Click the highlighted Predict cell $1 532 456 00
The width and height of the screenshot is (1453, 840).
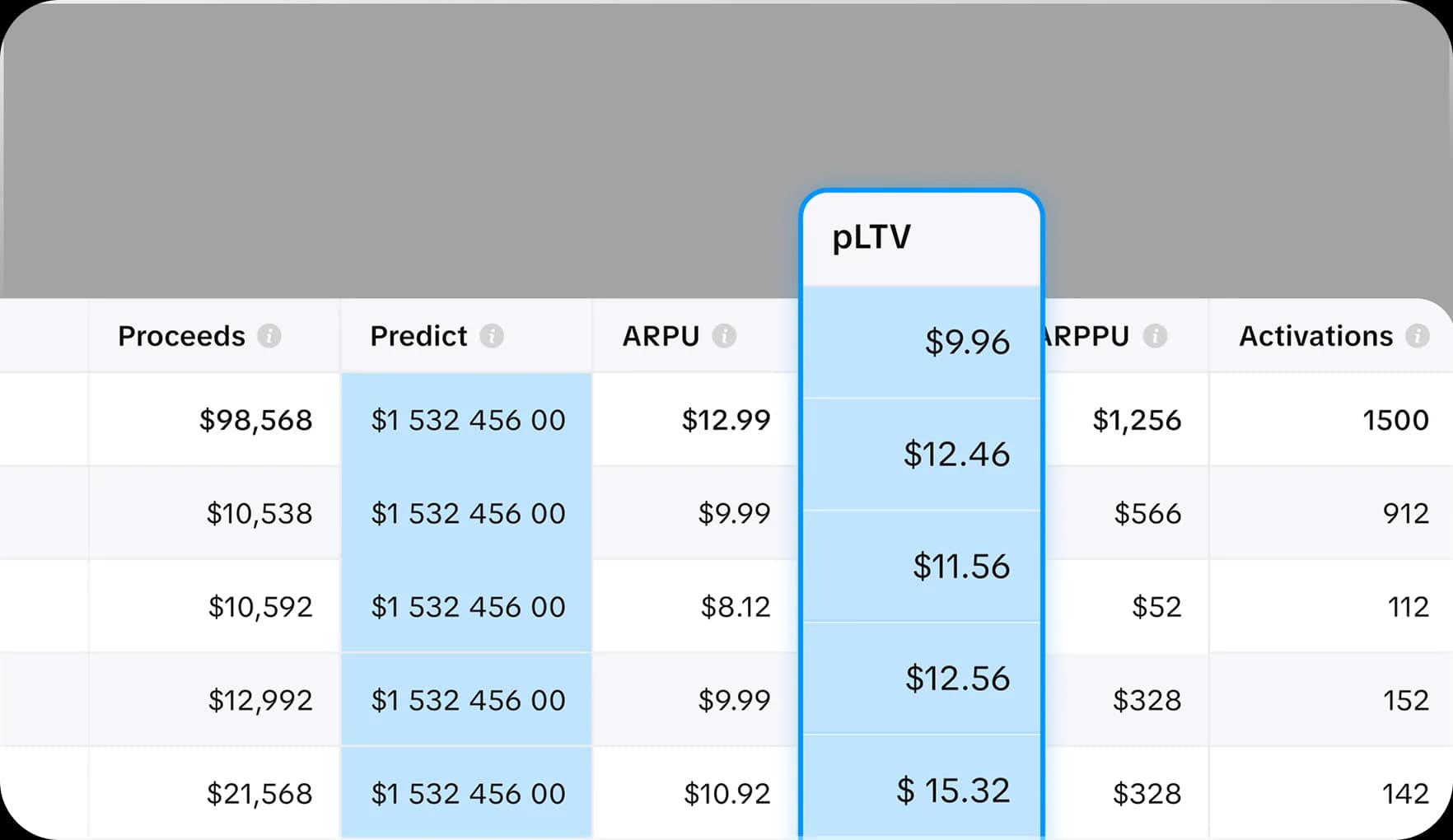467,420
